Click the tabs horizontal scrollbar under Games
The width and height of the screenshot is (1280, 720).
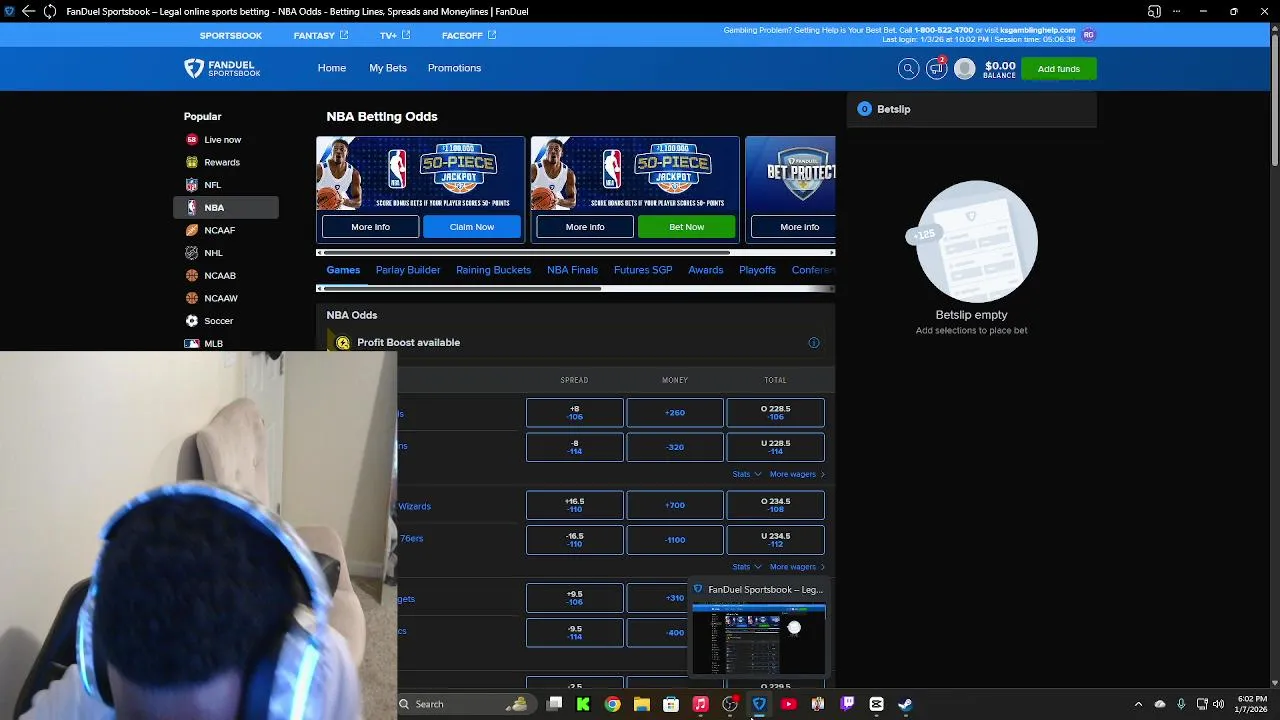pos(460,289)
